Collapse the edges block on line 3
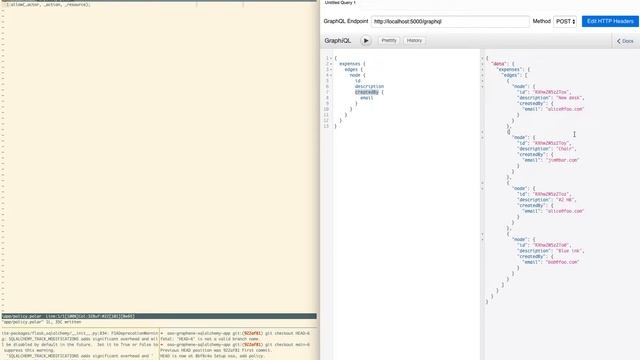This screenshot has width=640, height=360. (331, 70)
